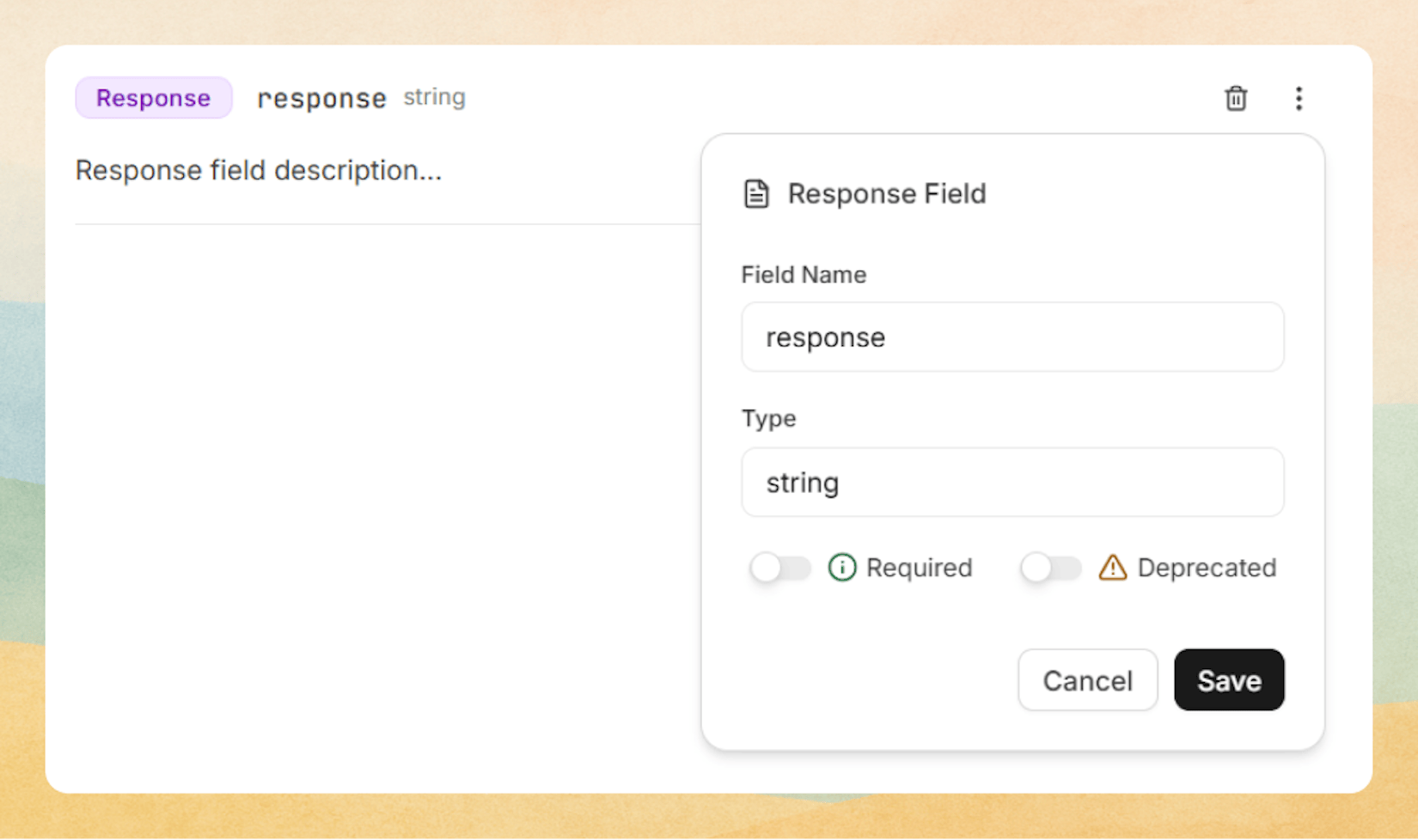Screen dimensions: 1418x840
Task: Click the Field Name input box
Action: coord(1012,337)
